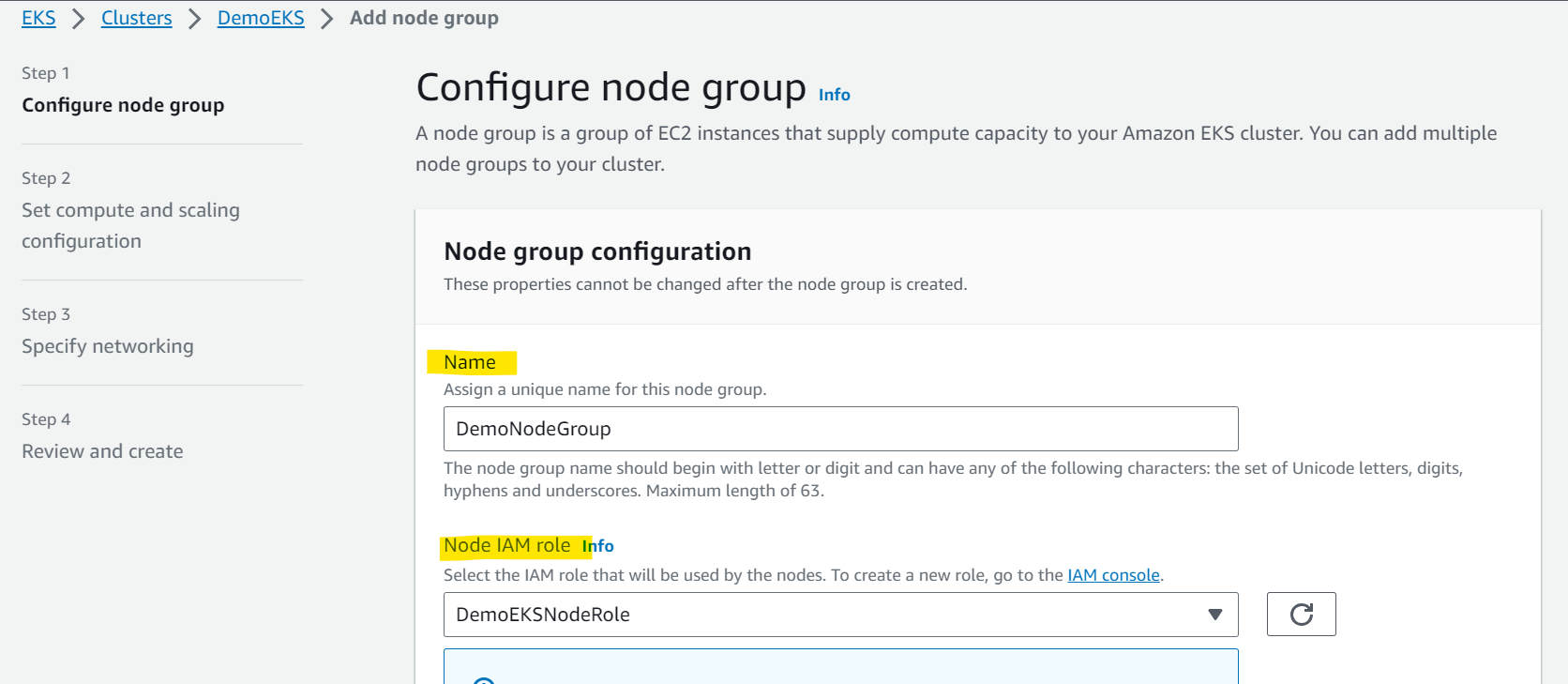Image resolution: width=1568 pixels, height=684 pixels.
Task: Select Step 2 Set compute and scaling configuration
Action: (130, 225)
